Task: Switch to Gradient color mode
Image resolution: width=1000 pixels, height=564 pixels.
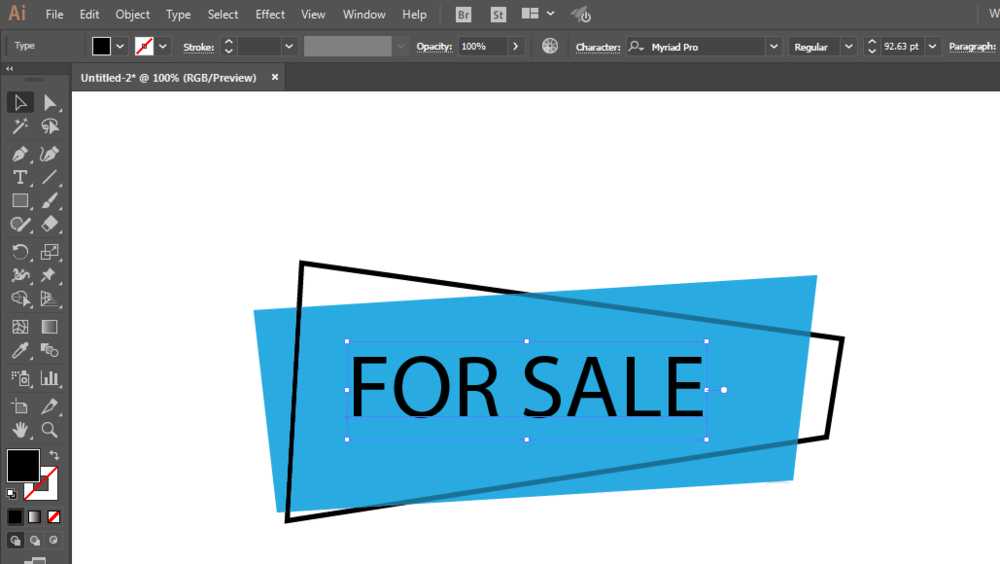Action: 34,517
